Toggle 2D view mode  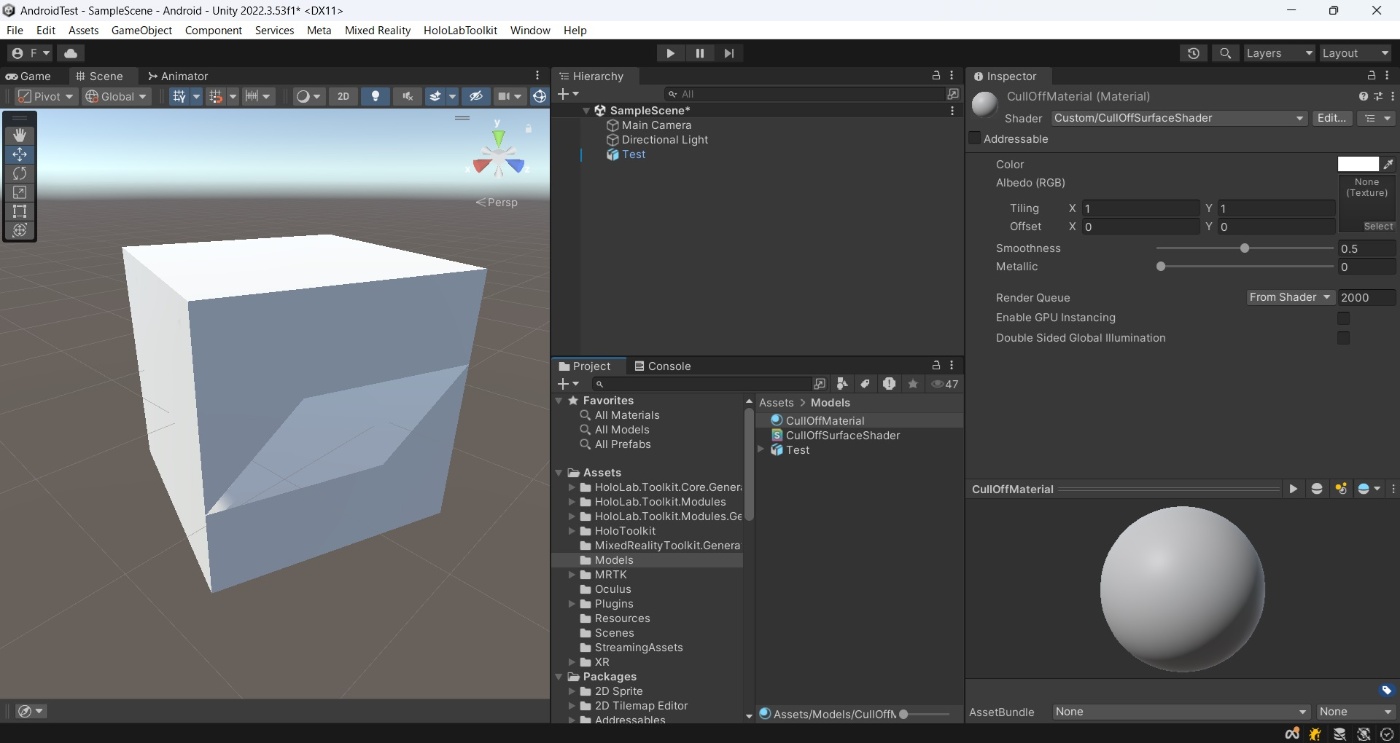[343, 96]
